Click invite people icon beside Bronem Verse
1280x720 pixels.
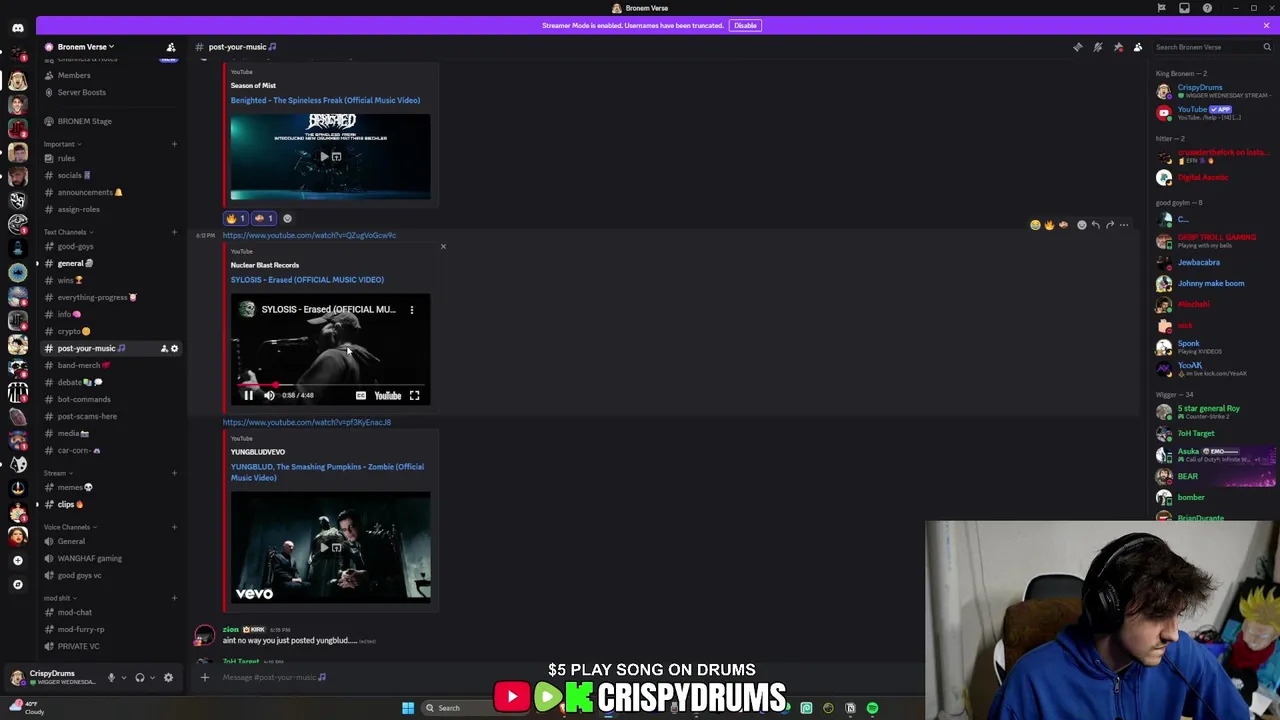point(171,47)
